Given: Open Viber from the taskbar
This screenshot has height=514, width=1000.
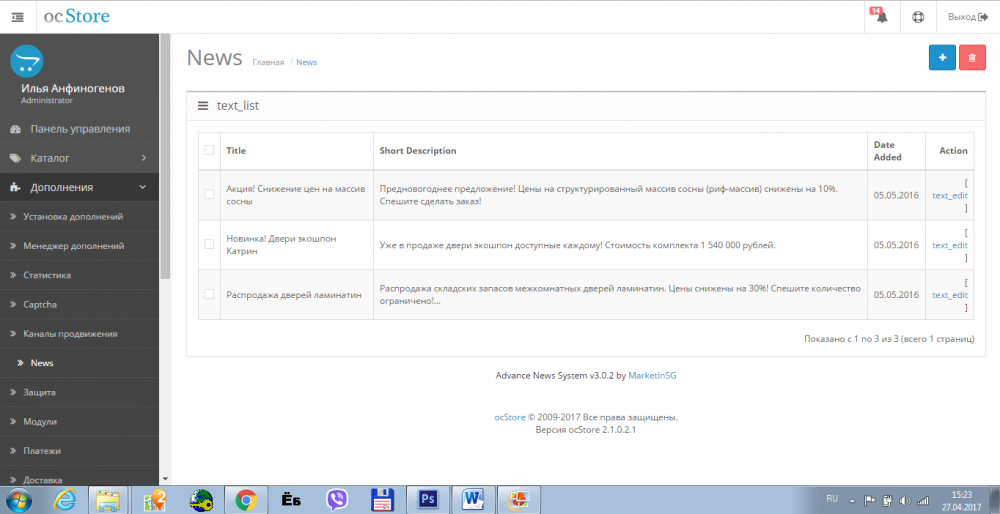Looking at the screenshot, I should click(337, 500).
